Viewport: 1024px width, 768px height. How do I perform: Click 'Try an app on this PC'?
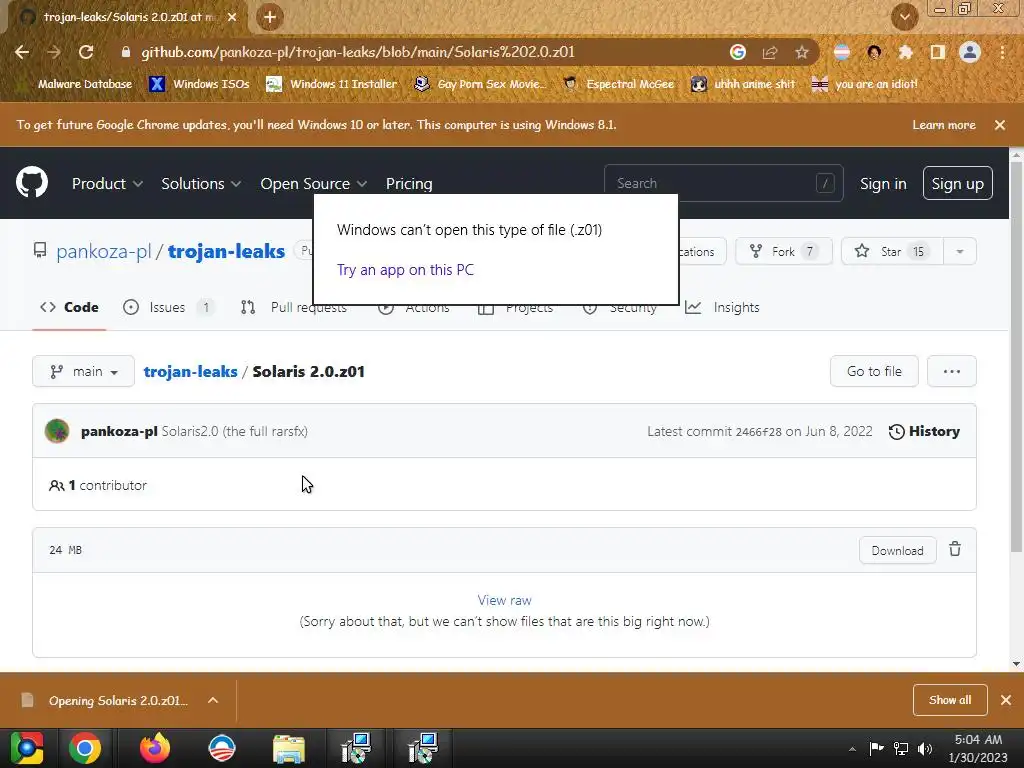coord(406,270)
